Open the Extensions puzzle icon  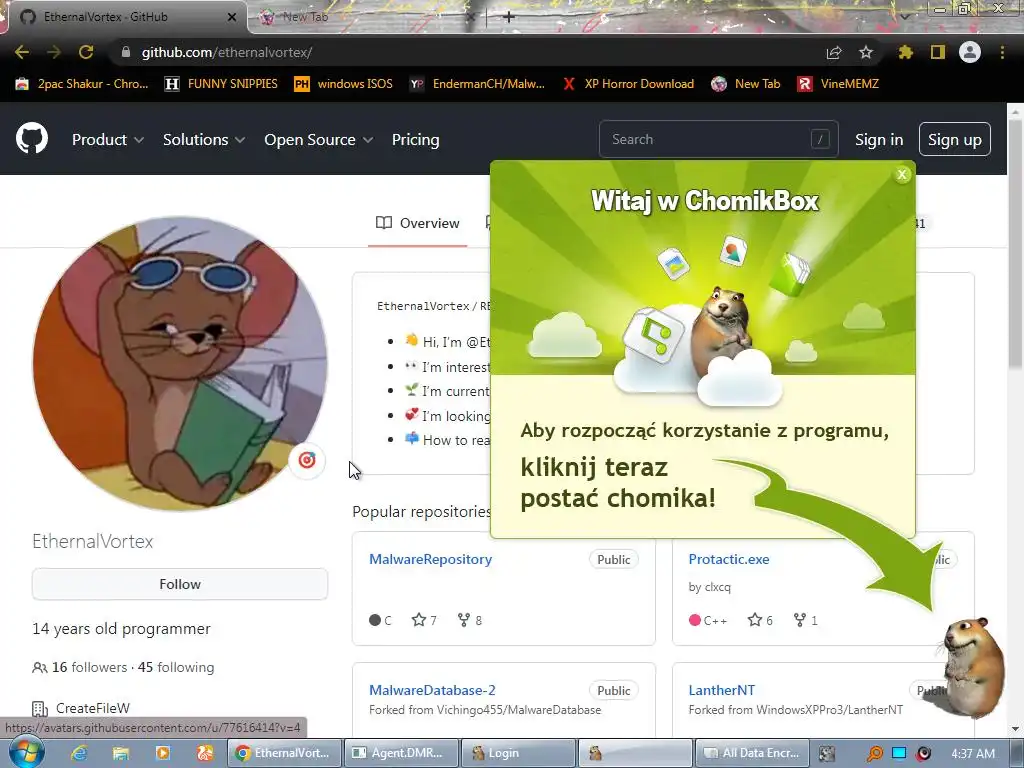point(906,52)
